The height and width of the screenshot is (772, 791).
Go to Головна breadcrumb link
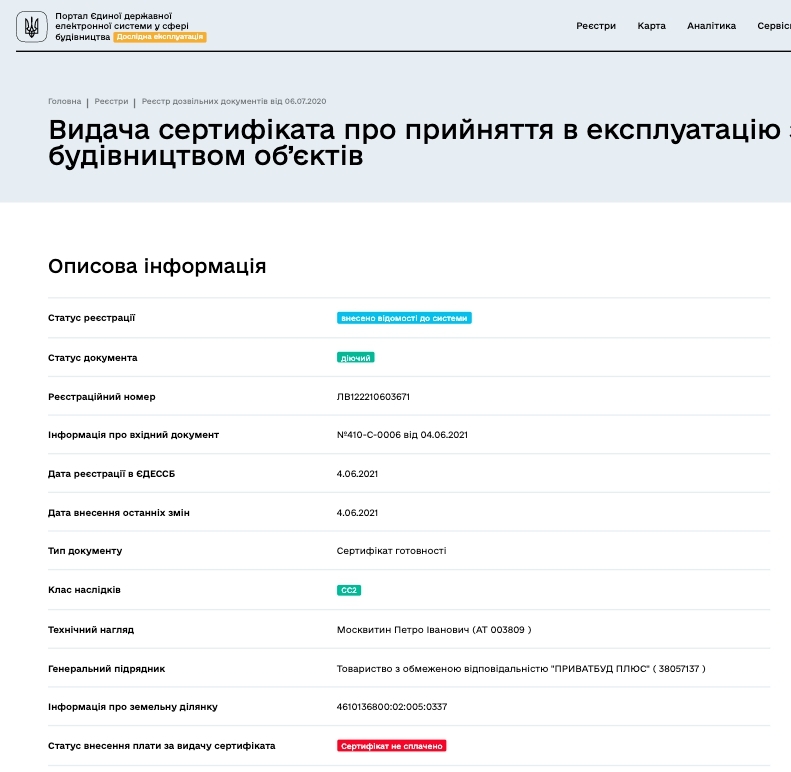pyautogui.click(x=65, y=101)
